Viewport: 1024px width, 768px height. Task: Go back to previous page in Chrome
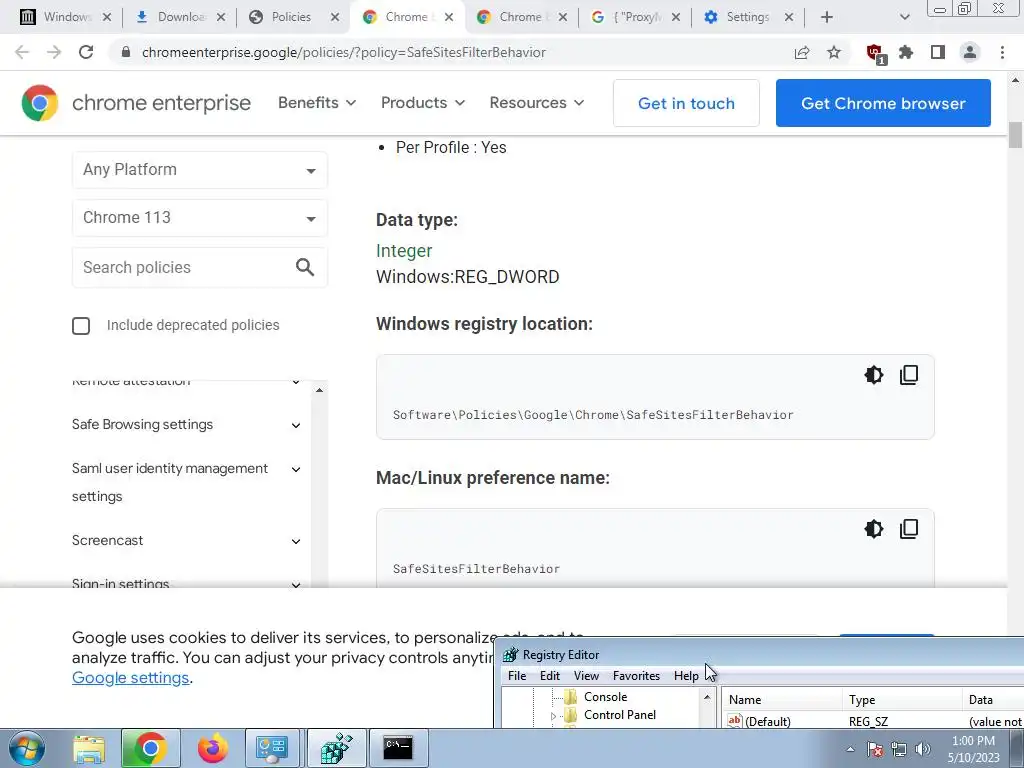[x=22, y=52]
